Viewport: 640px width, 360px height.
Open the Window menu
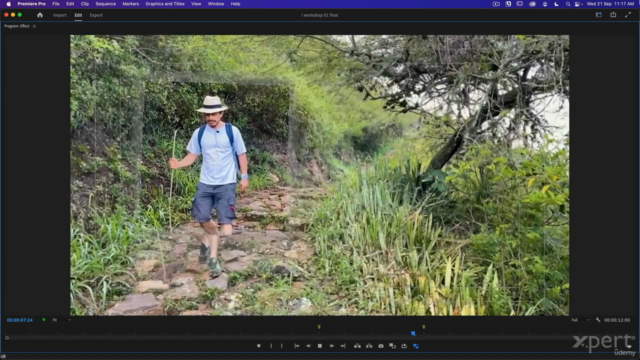(x=216, y=4)
